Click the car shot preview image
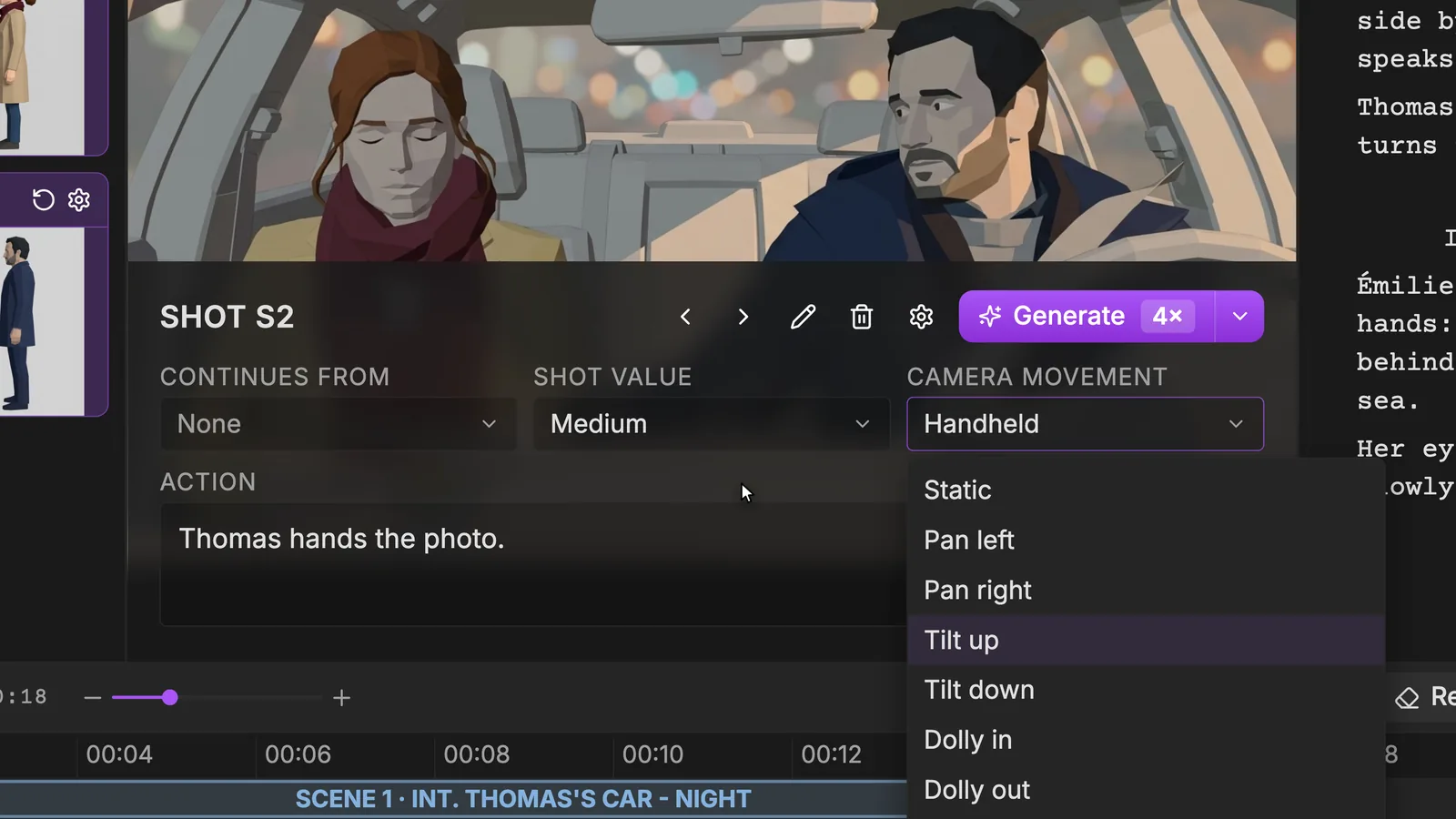Screen dimensions: 1456x819 point(712,130)
